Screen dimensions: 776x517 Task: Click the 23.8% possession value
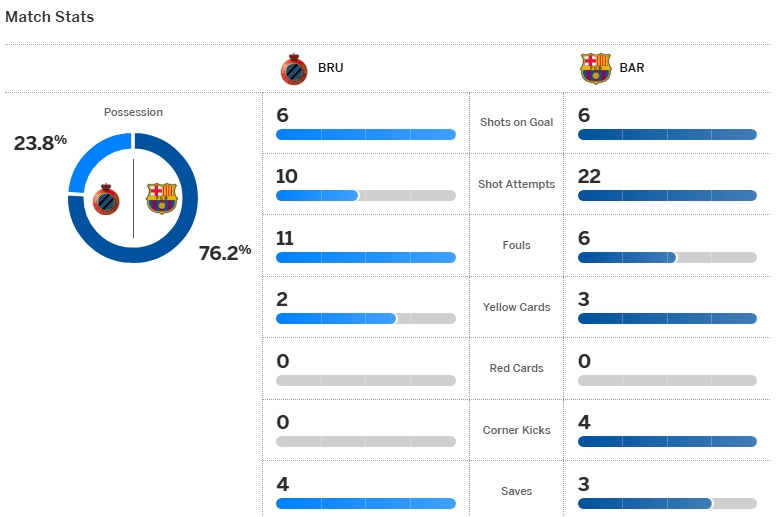point(40,143)
